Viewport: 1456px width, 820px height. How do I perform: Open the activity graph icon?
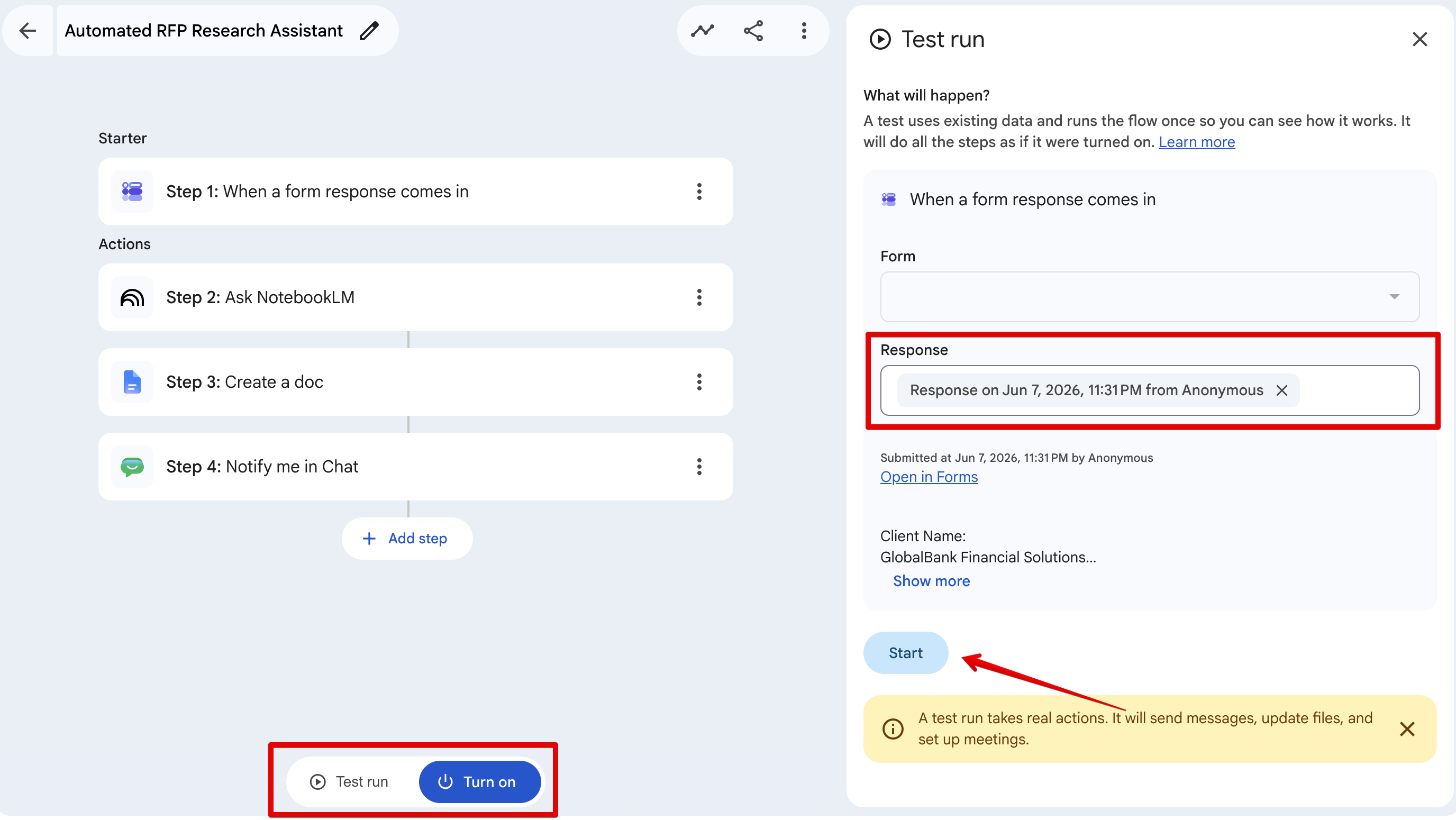pos(702,31)
